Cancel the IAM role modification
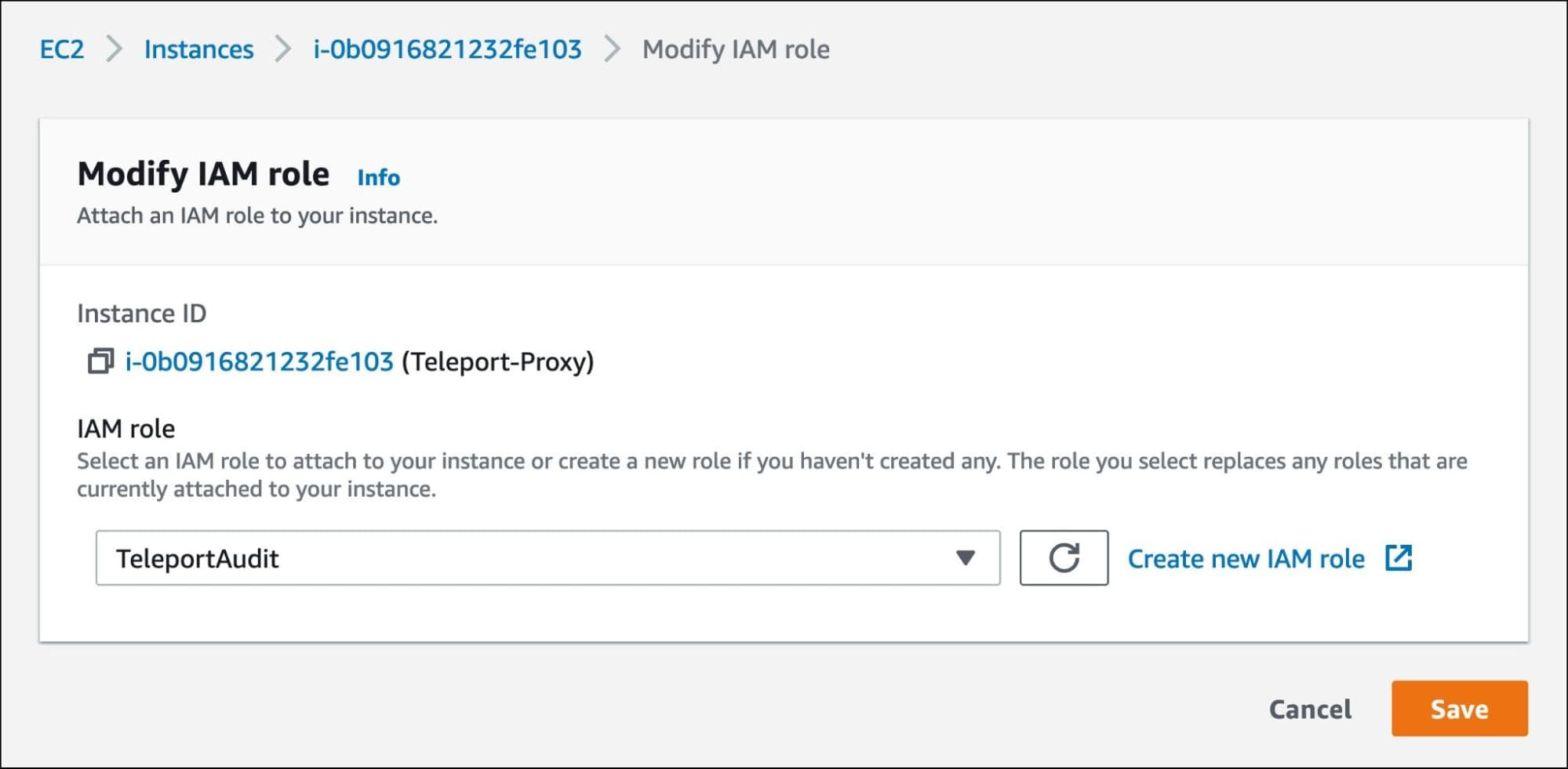The width and height of the screenshot is (1568, 769). click(x=1309, y=709)
